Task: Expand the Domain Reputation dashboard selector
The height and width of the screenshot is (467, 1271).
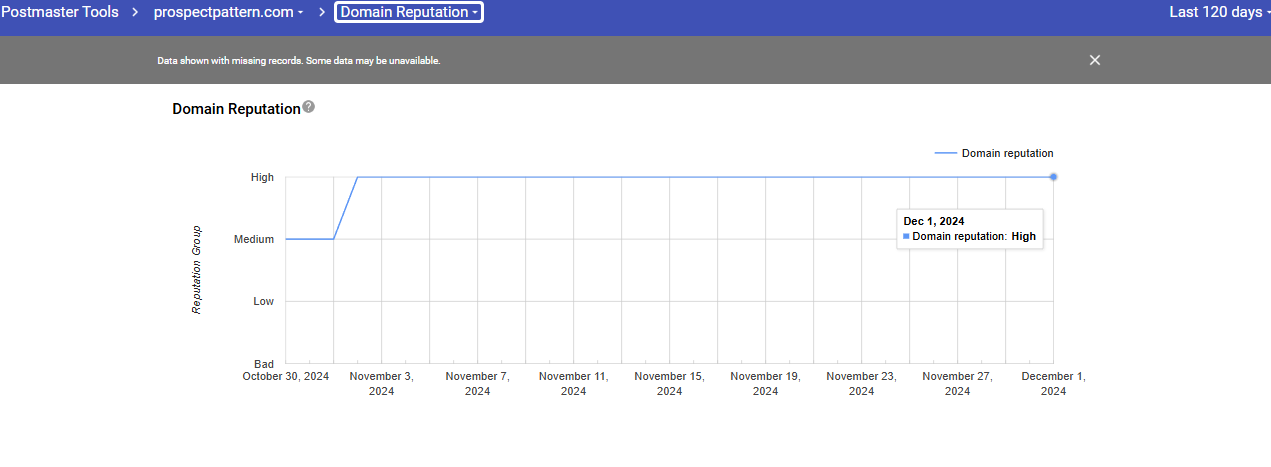Action: pyautogui.click(x=409, y=12)
